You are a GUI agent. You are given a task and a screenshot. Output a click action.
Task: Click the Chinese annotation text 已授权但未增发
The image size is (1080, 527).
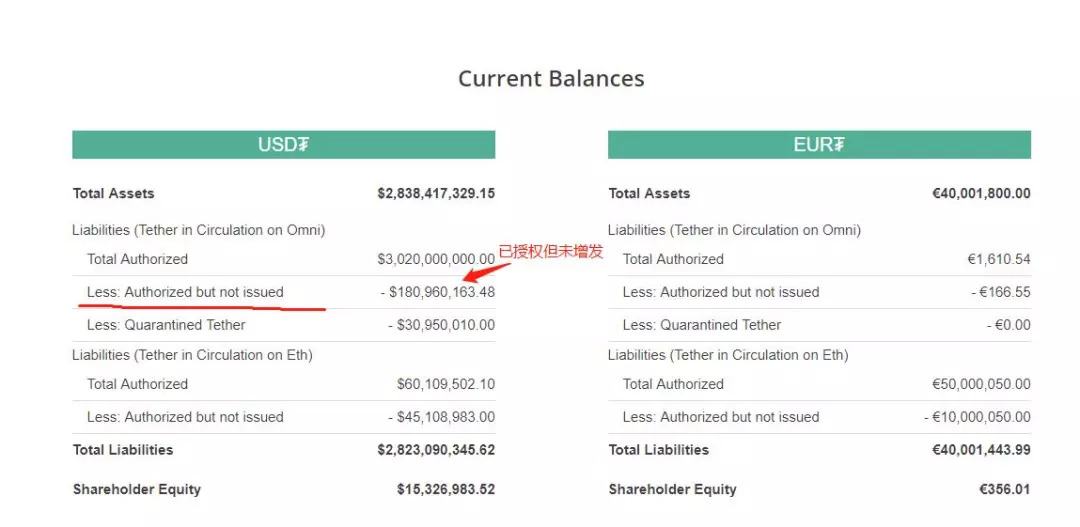(550, 251)
